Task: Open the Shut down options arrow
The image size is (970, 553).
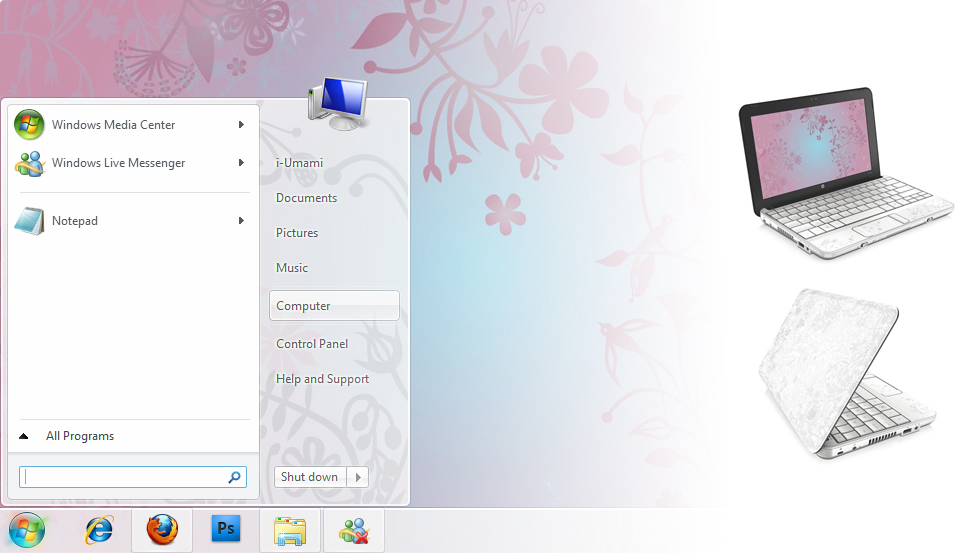Action: (x=358, y=477)
